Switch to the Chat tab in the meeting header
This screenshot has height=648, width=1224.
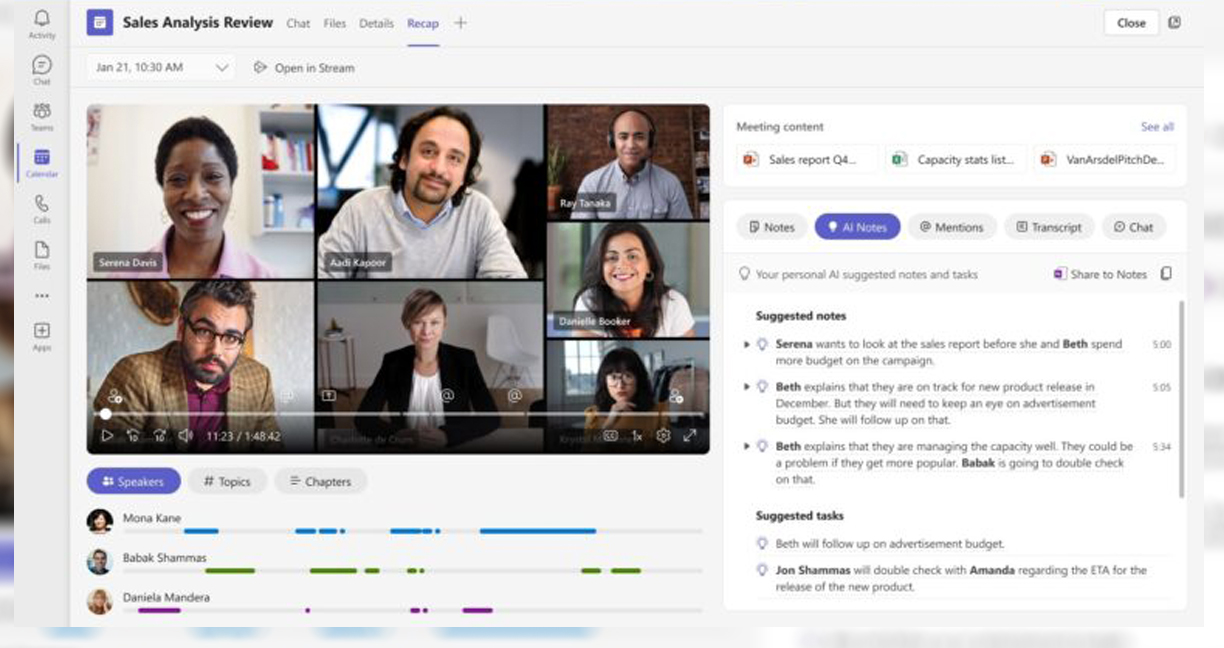298,23
